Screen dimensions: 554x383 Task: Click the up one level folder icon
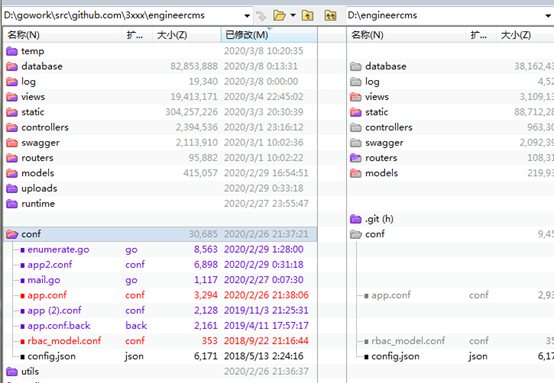click(x=307, y=16)
